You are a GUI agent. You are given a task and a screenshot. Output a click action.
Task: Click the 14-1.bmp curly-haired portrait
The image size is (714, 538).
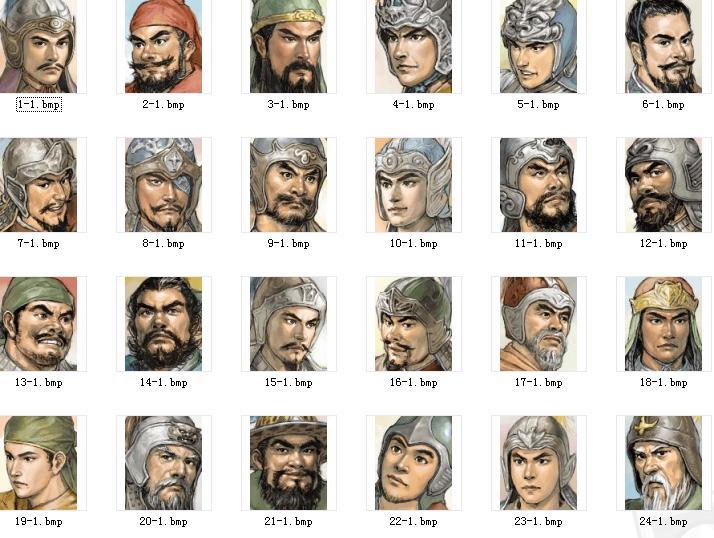point(163,324)
